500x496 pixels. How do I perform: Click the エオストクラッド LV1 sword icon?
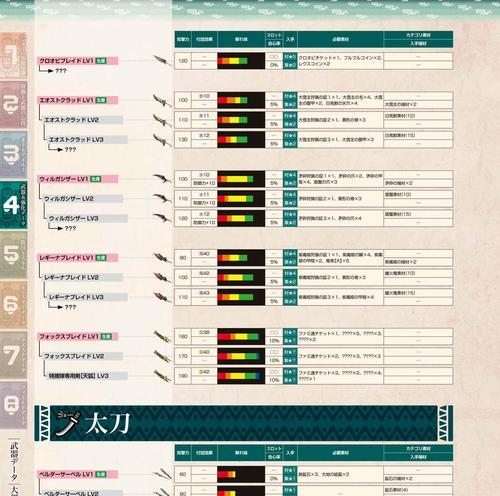point(162,100)
